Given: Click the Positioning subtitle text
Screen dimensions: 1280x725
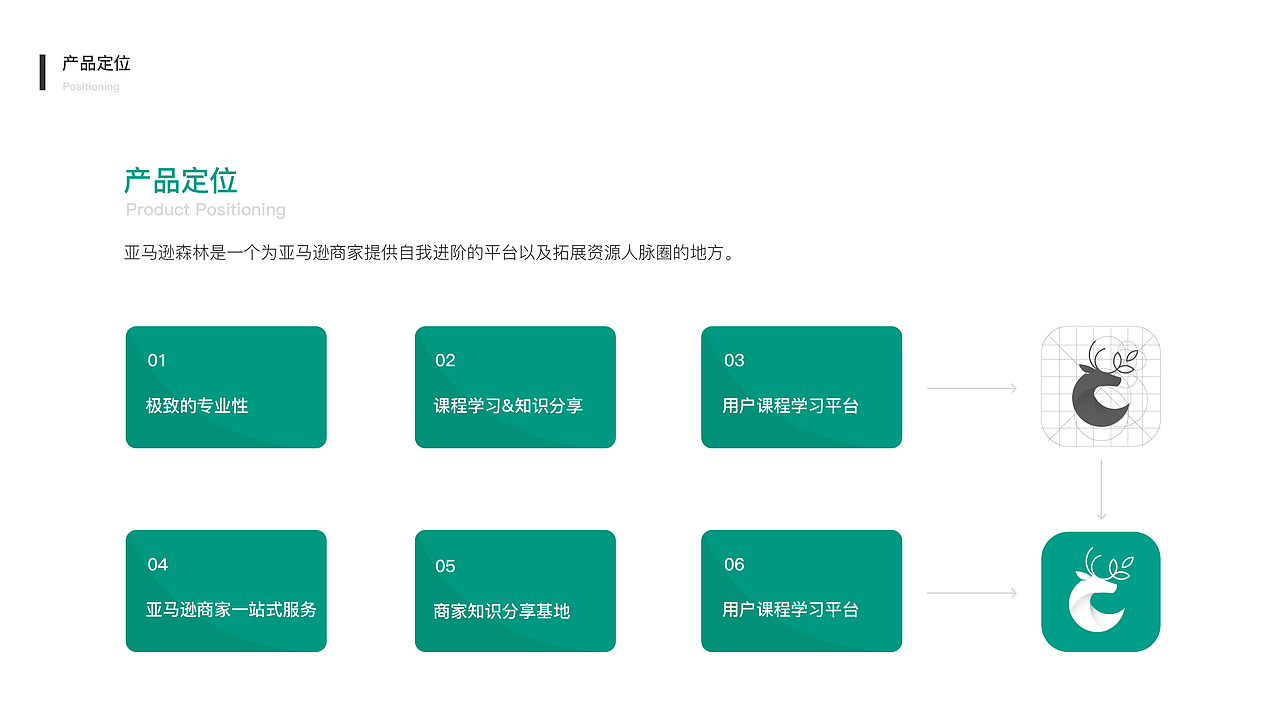Looking at the screenshot, I should pos(90,86).
